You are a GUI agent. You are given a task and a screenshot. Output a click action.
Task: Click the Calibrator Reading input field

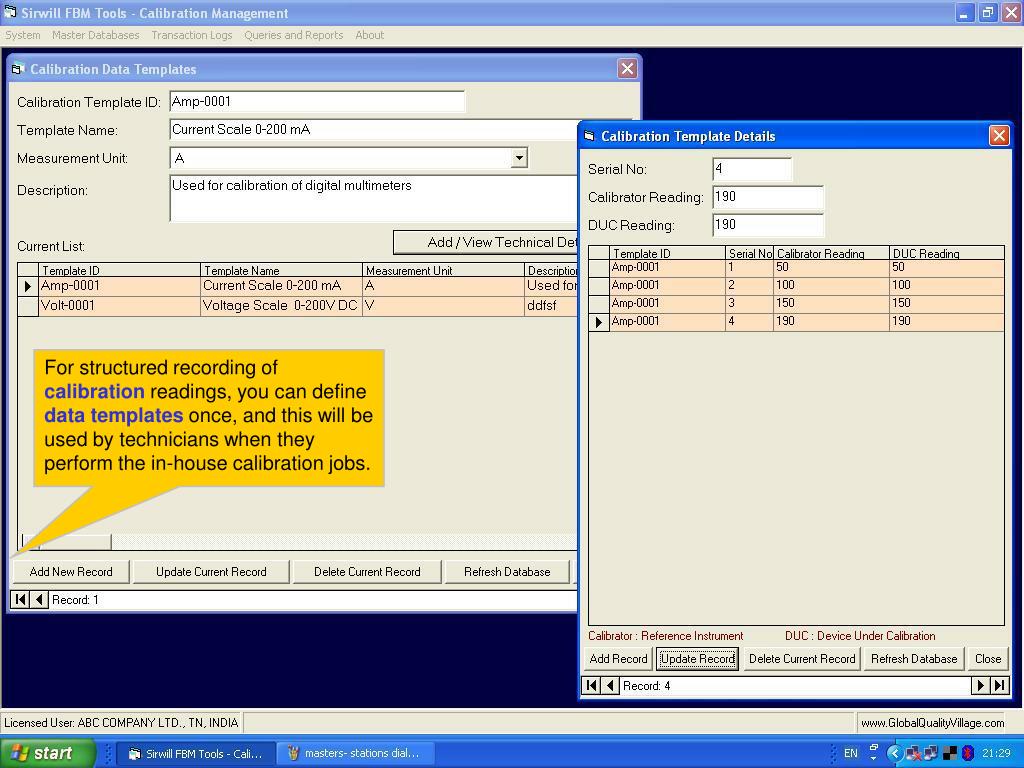(767, 197)
